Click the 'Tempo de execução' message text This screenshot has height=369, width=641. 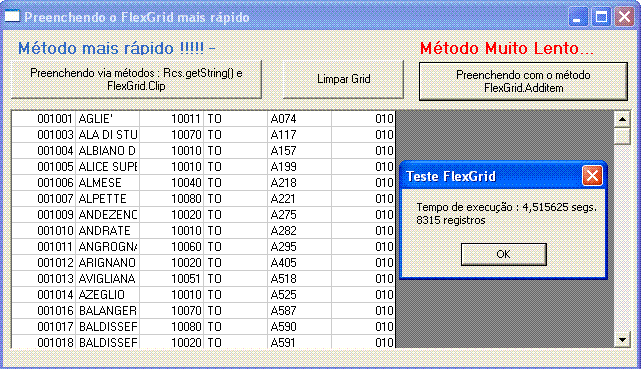point(507,207)
